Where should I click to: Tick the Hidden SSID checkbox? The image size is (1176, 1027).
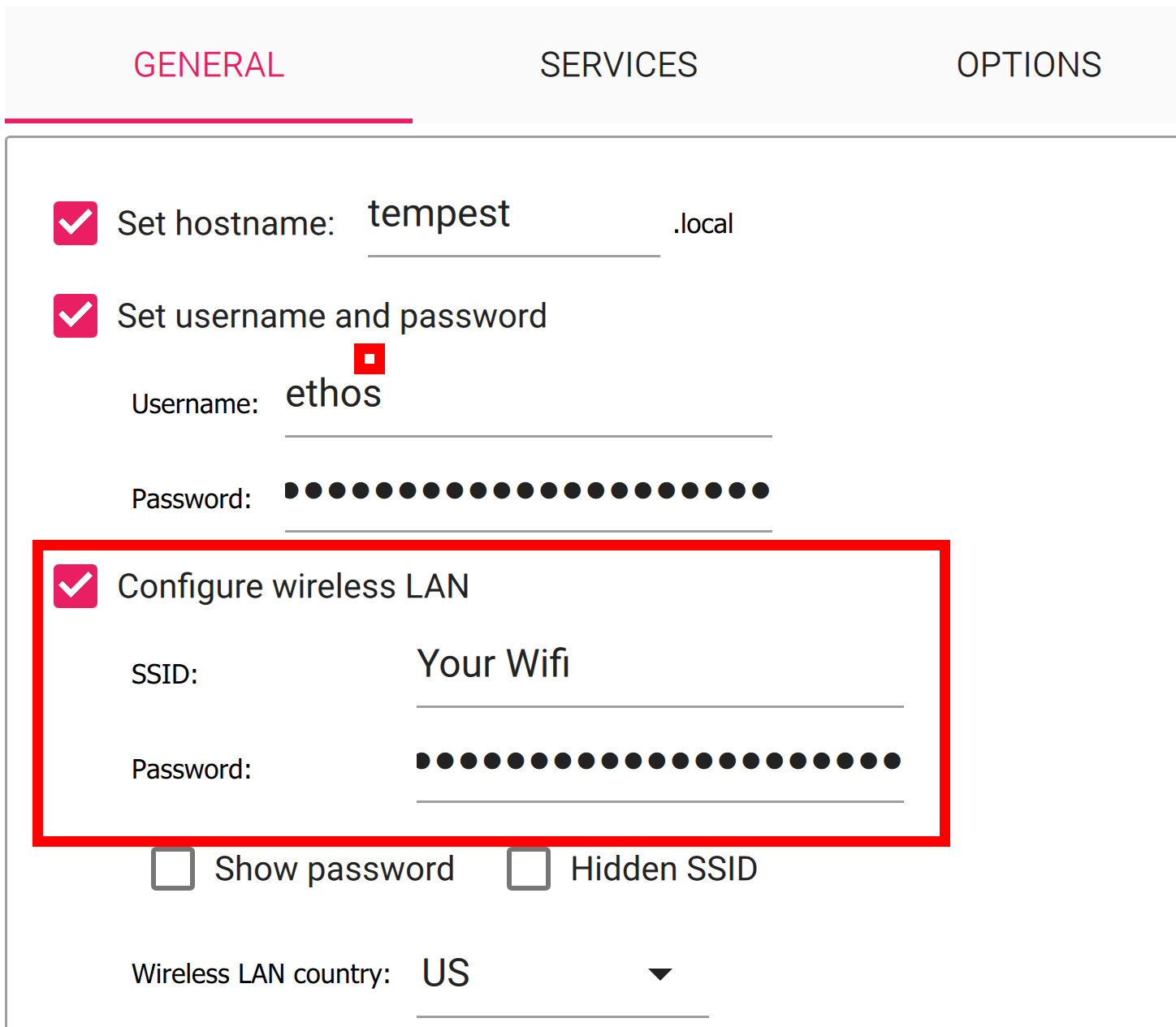529,869
